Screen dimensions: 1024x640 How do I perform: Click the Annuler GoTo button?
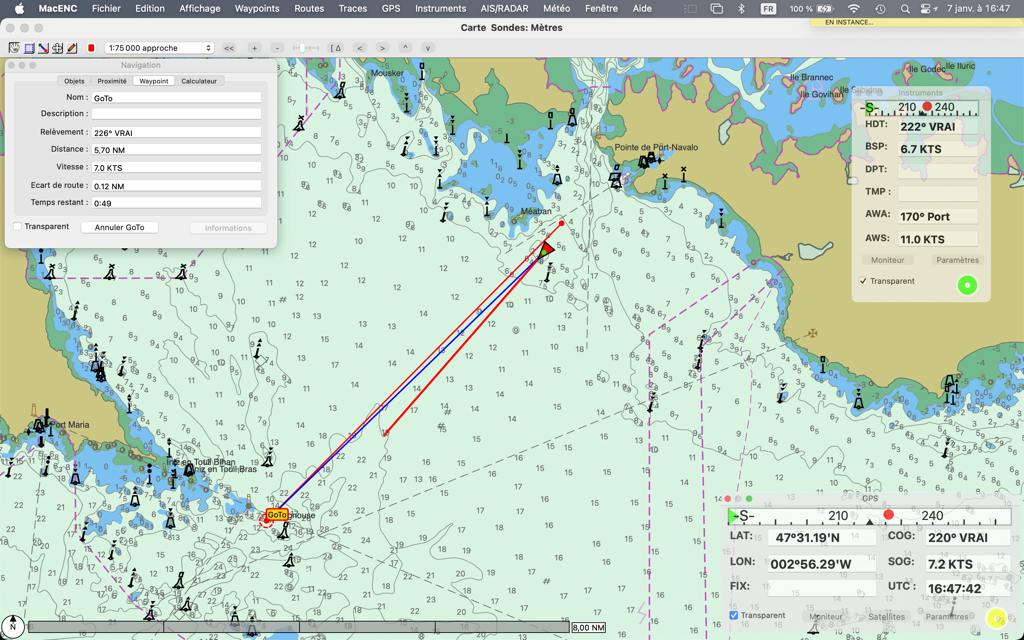tap(119, 228)
